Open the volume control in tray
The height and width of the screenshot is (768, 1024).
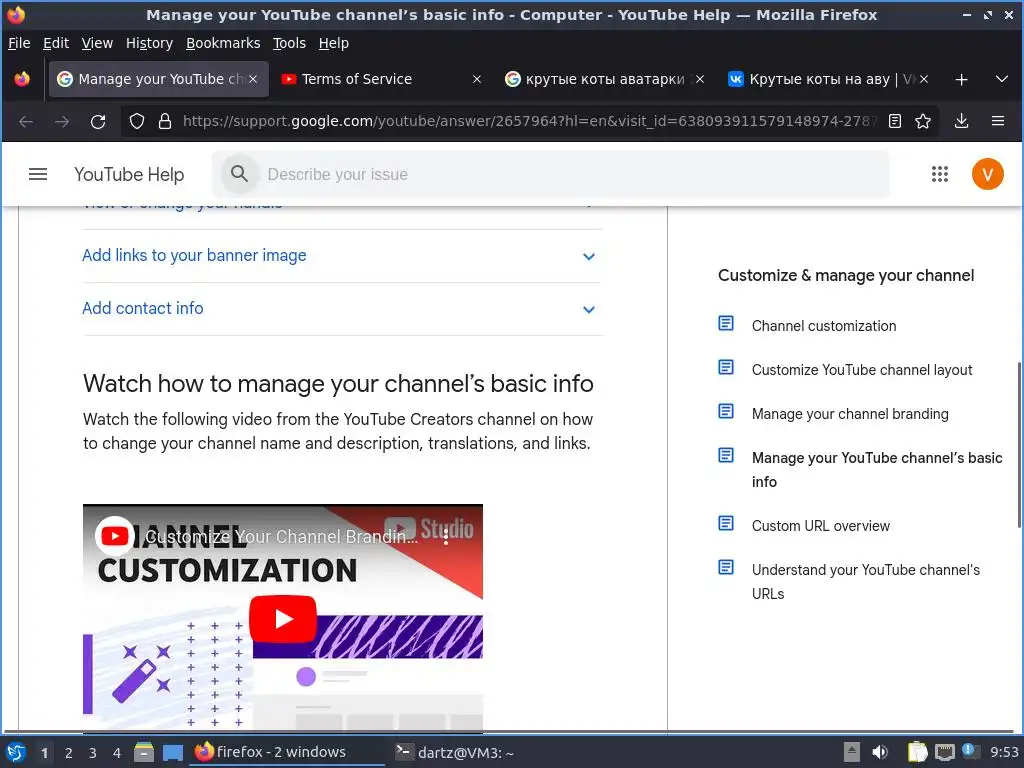click(880, 752)
